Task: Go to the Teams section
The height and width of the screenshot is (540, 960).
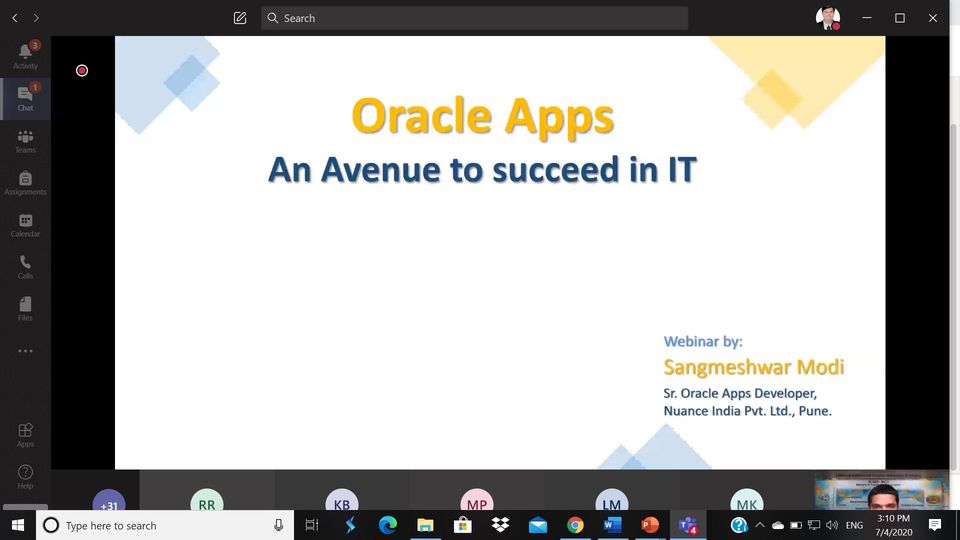Action: [25, 141]
